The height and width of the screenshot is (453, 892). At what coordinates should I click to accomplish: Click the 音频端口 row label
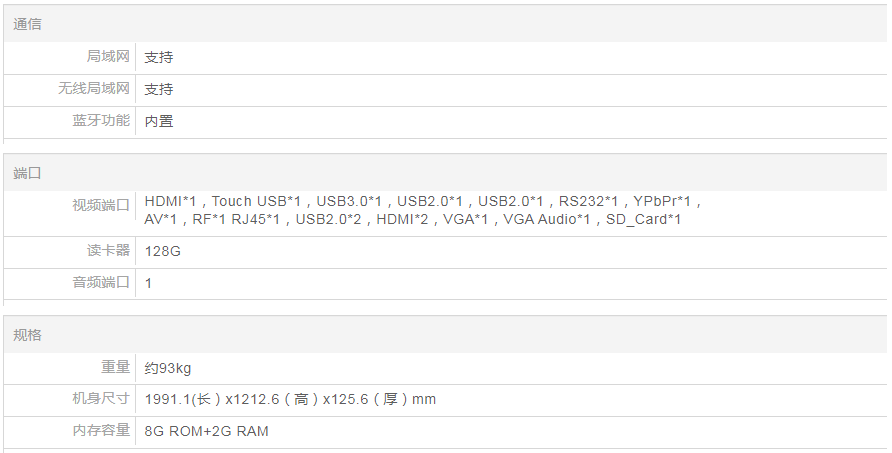101,282
